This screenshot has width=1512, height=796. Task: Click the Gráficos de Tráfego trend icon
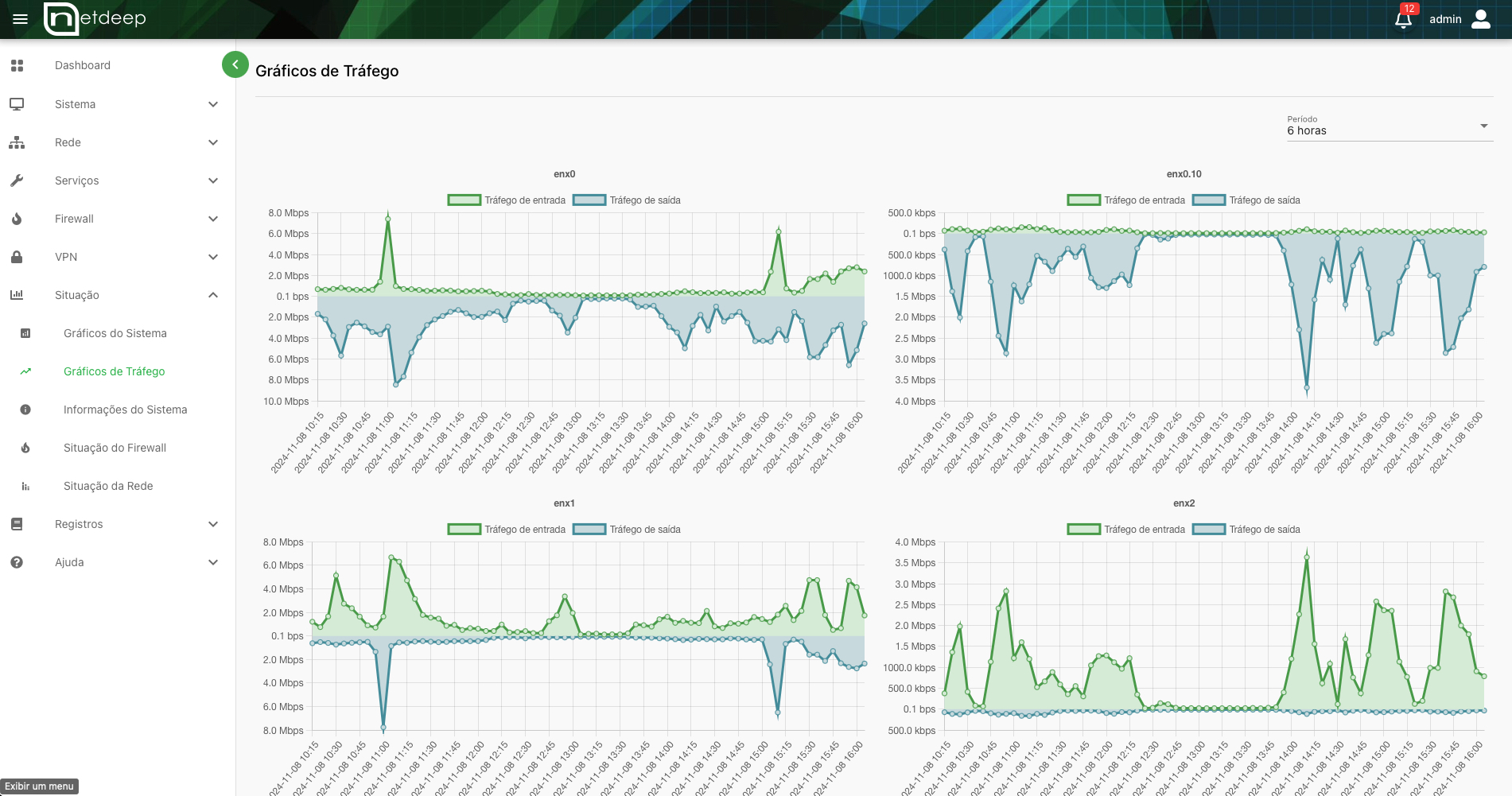[x=25, y=371]
